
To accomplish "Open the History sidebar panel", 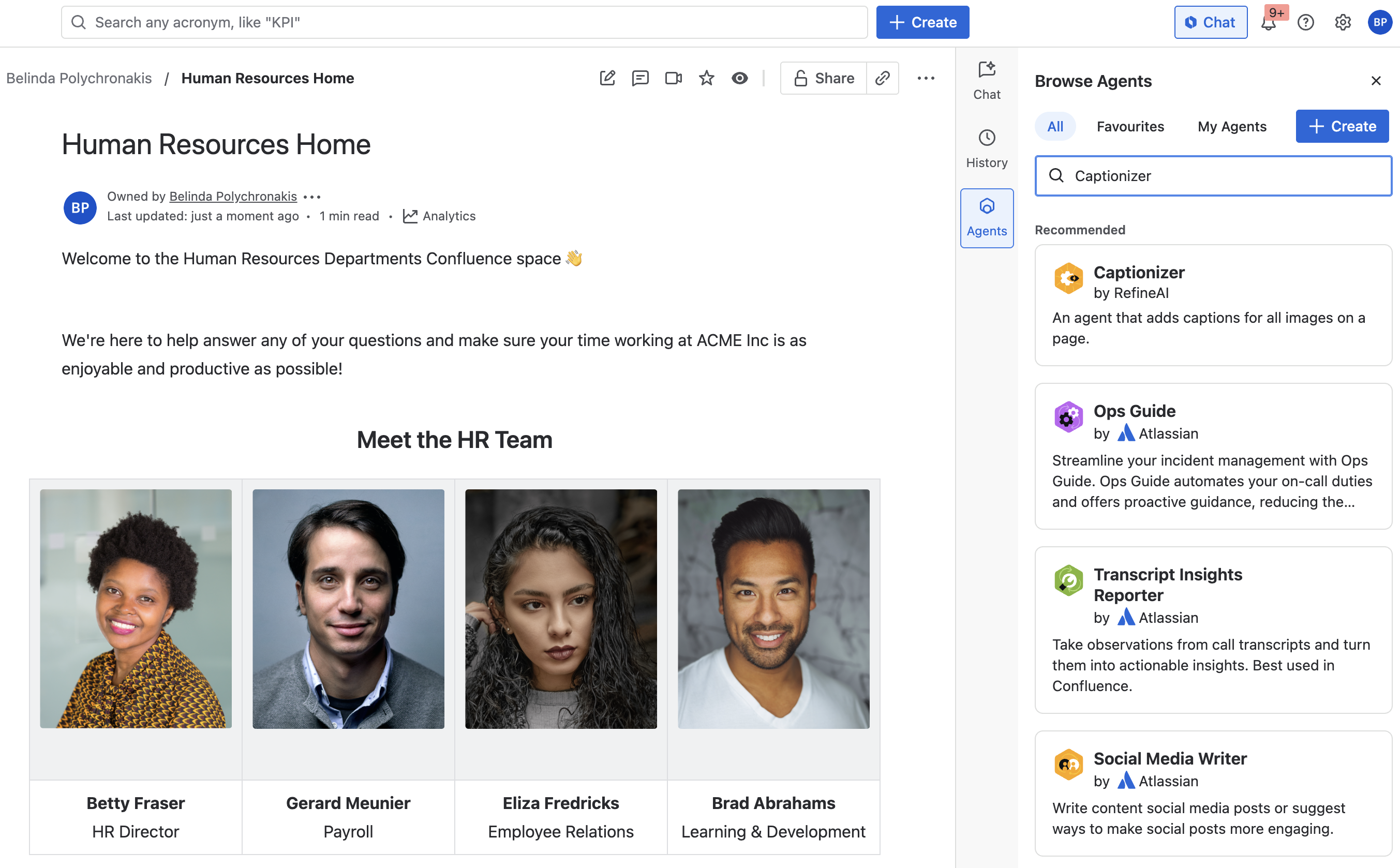I will click(x=986, y=148).
